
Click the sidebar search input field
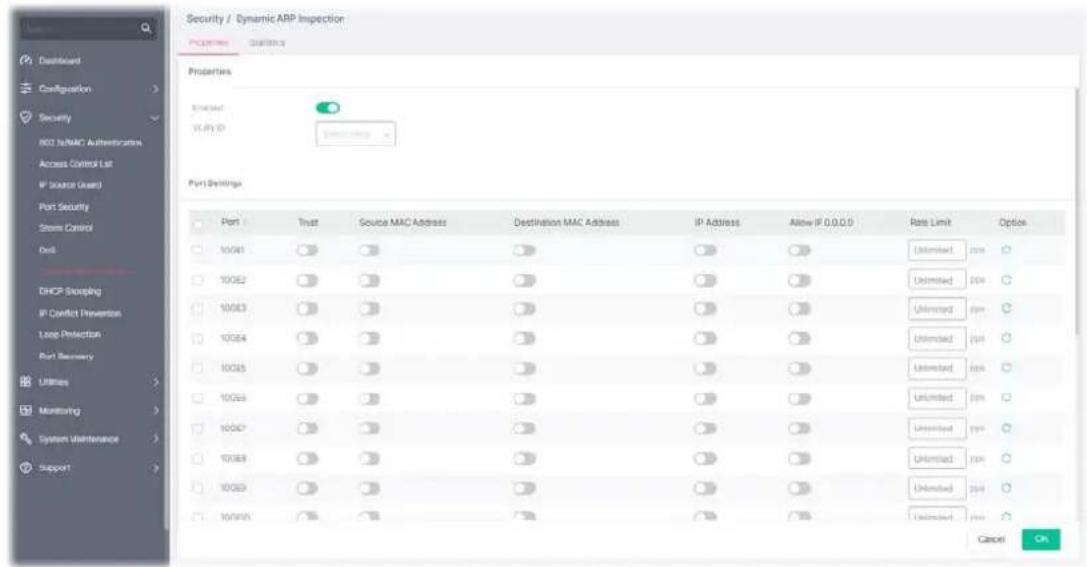[x=79, y=28]
